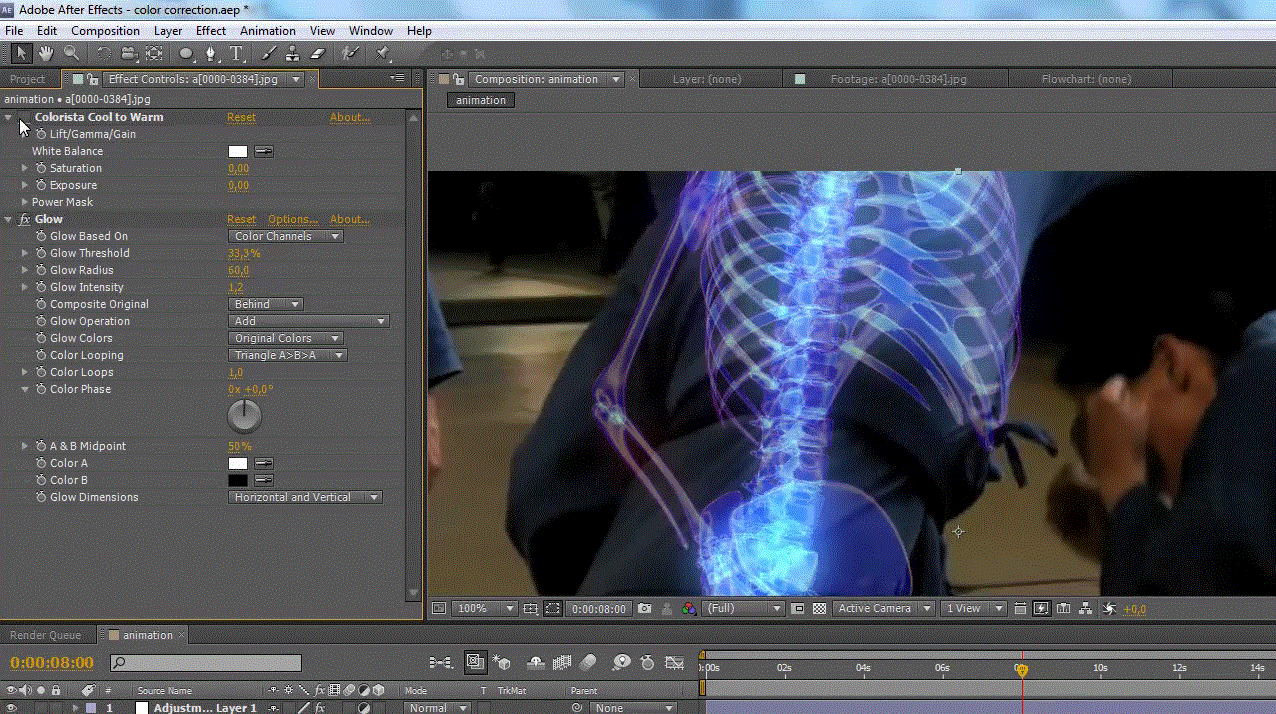Viewport: 1276px width, 714px height.
Task: Open the Effect menu
Action: [x=211, y=31]
